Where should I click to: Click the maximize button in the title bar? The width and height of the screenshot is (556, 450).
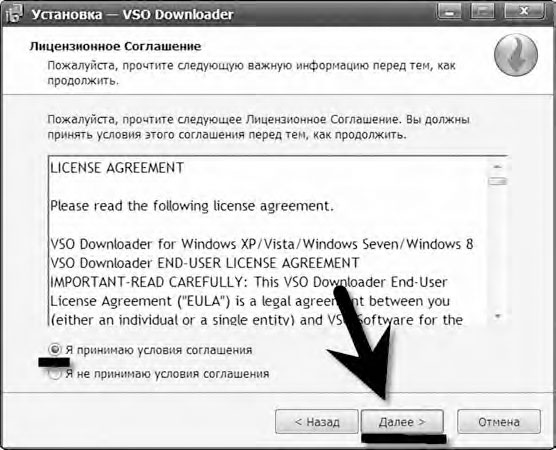tap(482, 12)
